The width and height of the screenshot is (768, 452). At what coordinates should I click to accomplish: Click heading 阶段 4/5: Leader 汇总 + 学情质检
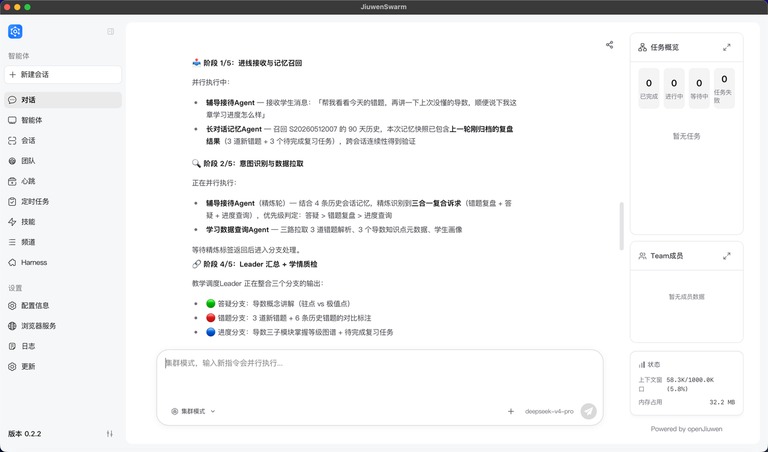(255, 264)
